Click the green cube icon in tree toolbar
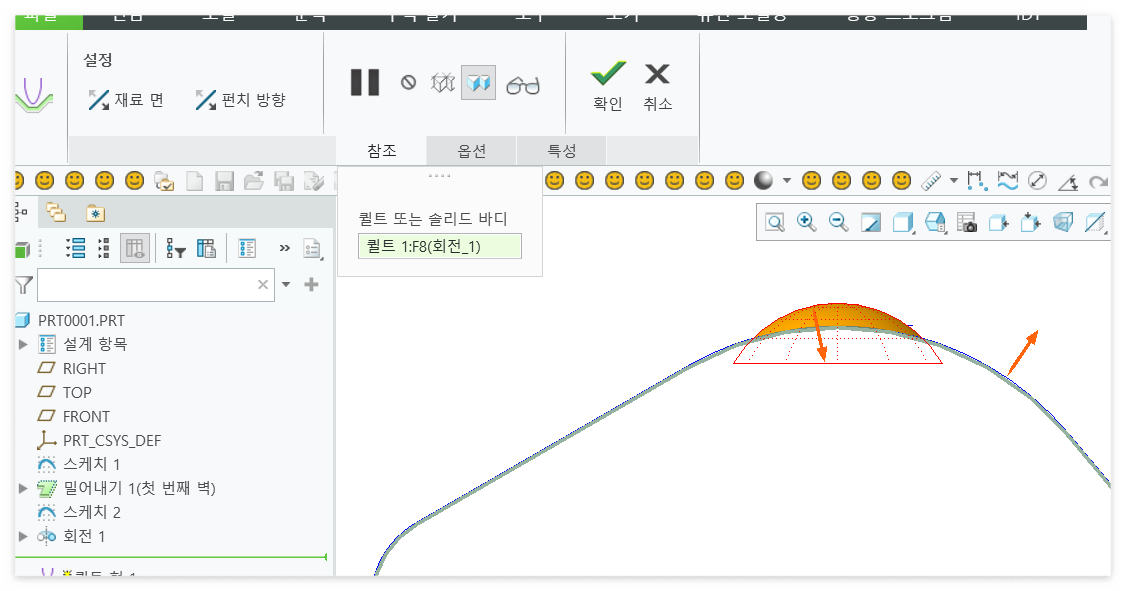 tap(22, 249)
